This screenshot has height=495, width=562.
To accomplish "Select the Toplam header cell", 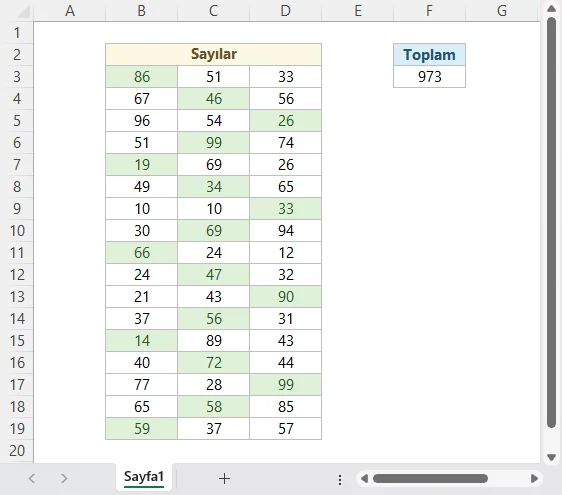I will pyautogui.click(x=429, y=54).
